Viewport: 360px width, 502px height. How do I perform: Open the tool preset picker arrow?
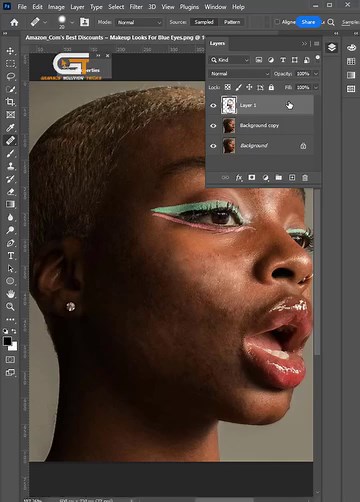click(x=45, y=22)
